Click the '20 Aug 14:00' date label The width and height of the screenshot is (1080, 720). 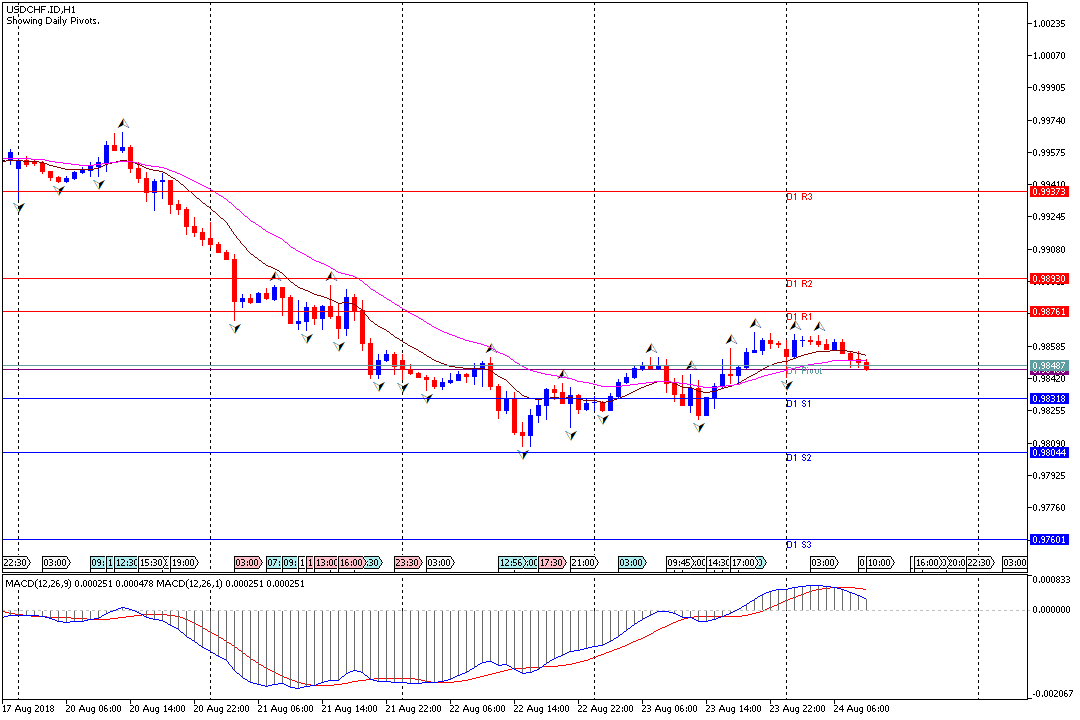click(158, 708)
